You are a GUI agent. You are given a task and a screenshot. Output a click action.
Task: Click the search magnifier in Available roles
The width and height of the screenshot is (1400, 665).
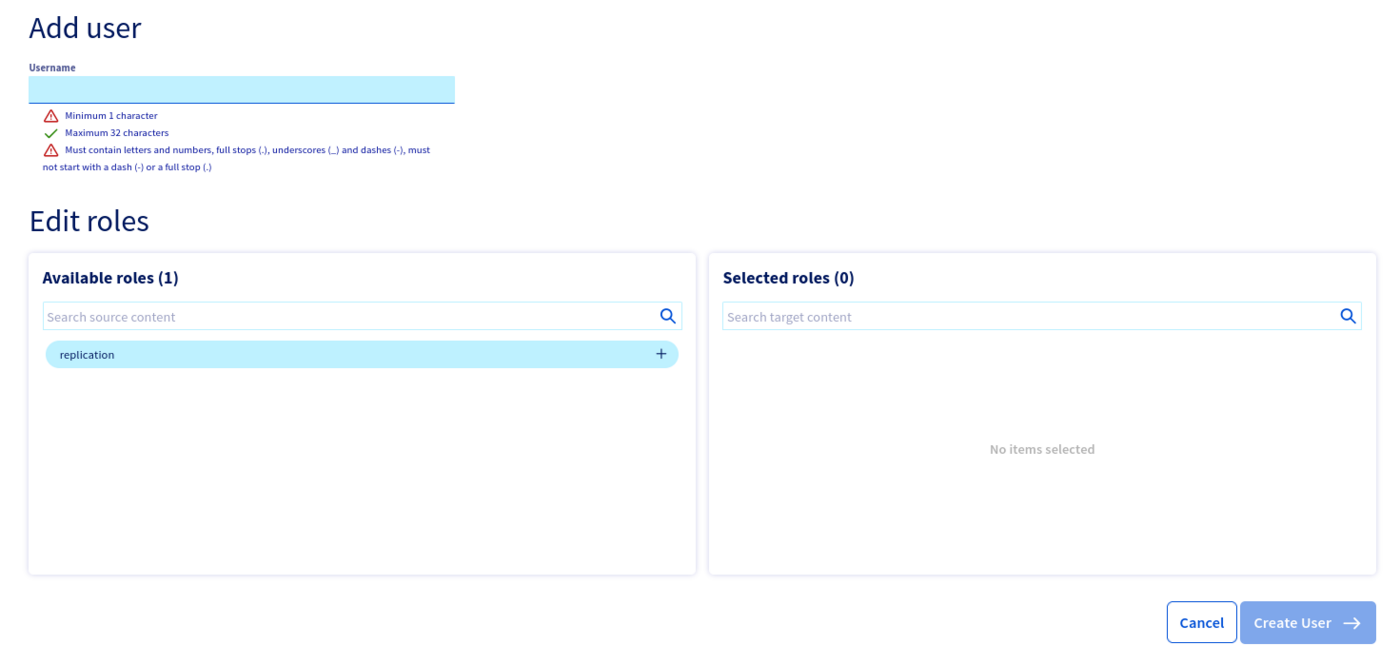pos(668,316)
